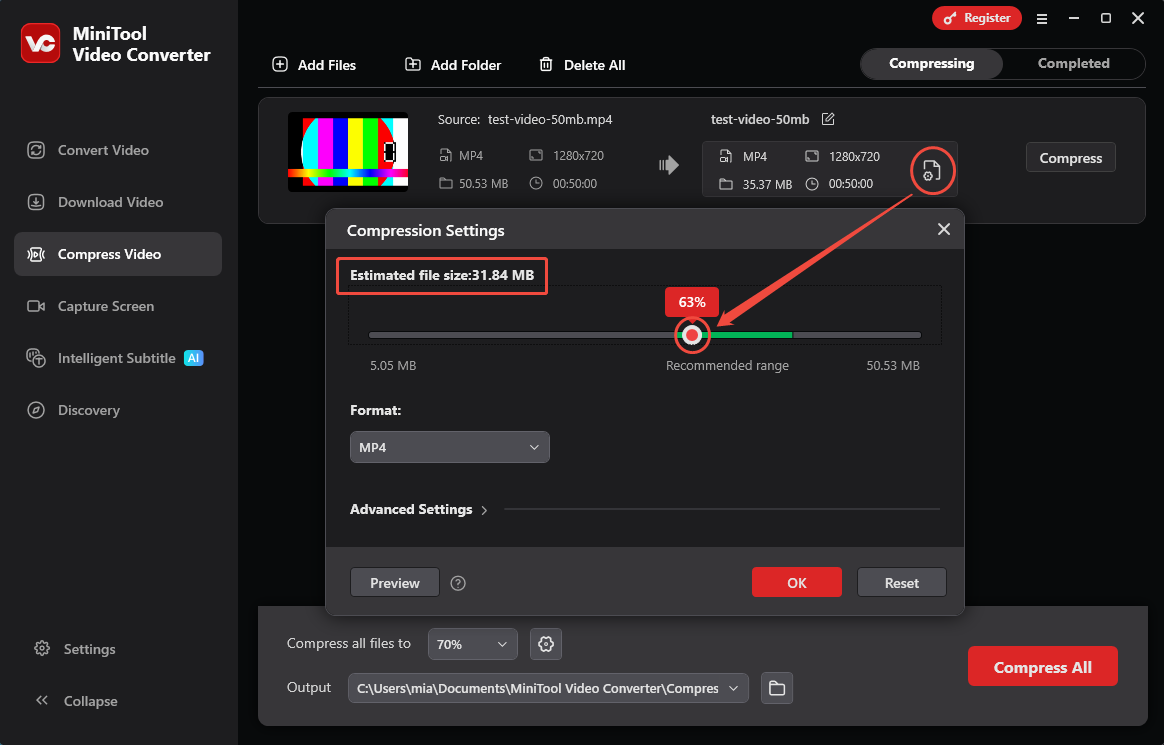The image size is (1164, 745).
Task: Click the output folder browse icon
Action: (x=776, y=688)
